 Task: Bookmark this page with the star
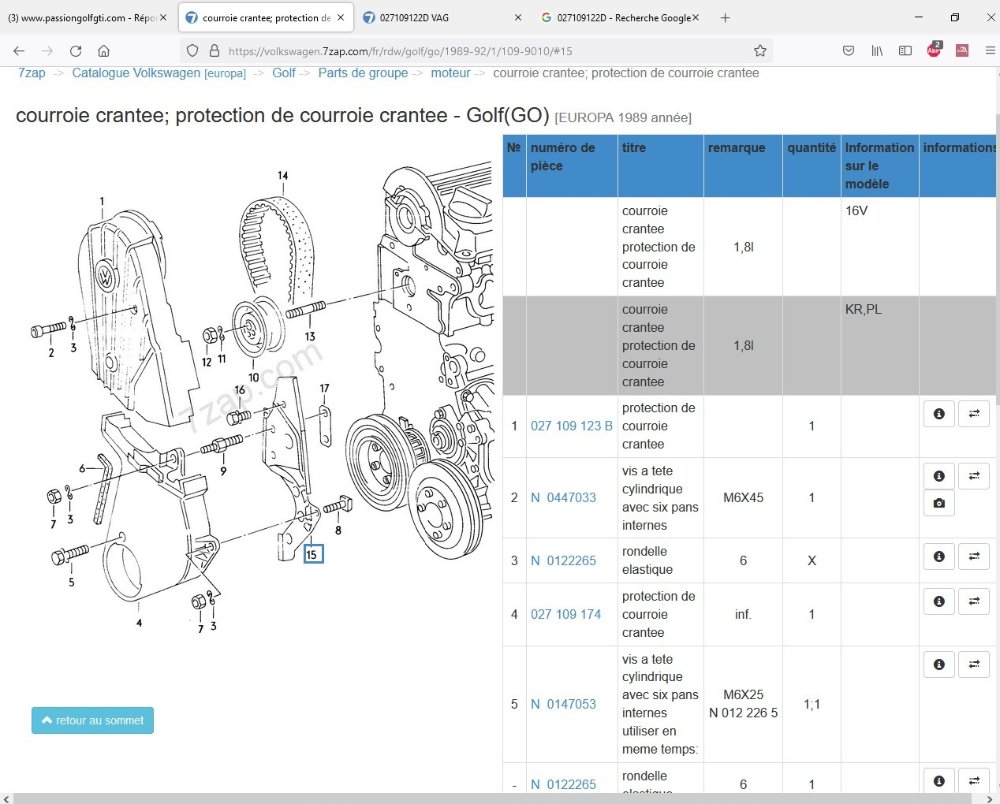(760, 51)
